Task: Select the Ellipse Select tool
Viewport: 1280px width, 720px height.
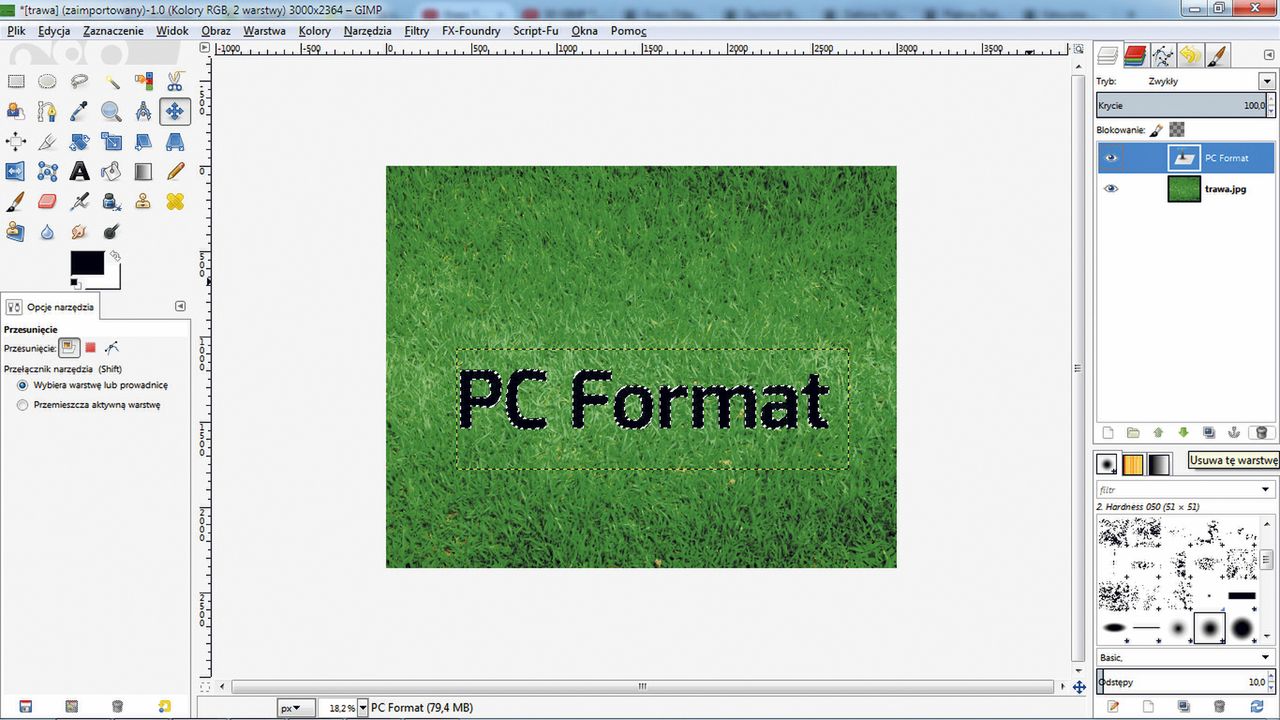Action: tap(47, 82)
